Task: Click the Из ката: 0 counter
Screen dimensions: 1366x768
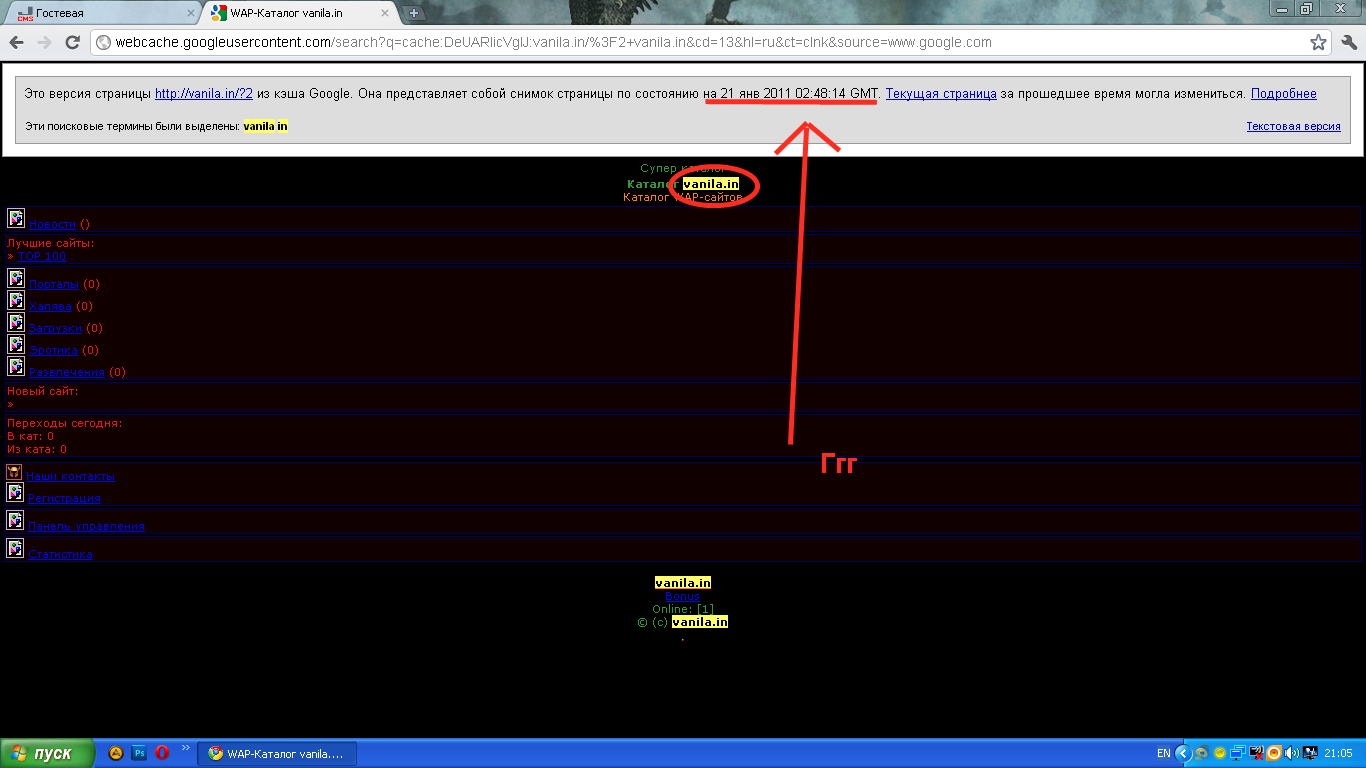Action: click(x=37, y=450)
